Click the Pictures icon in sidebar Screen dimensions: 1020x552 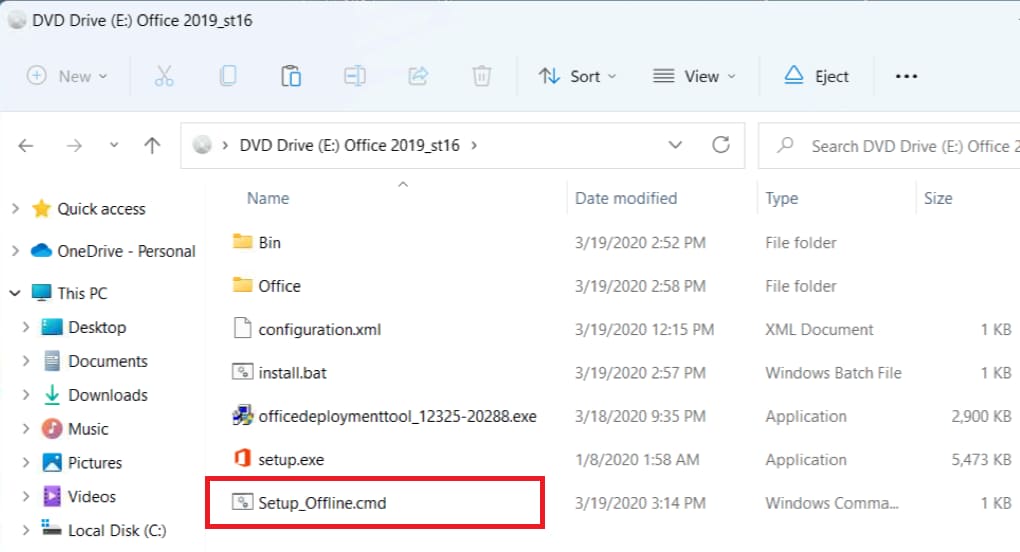pyautogui.click(x=52, y=462)
